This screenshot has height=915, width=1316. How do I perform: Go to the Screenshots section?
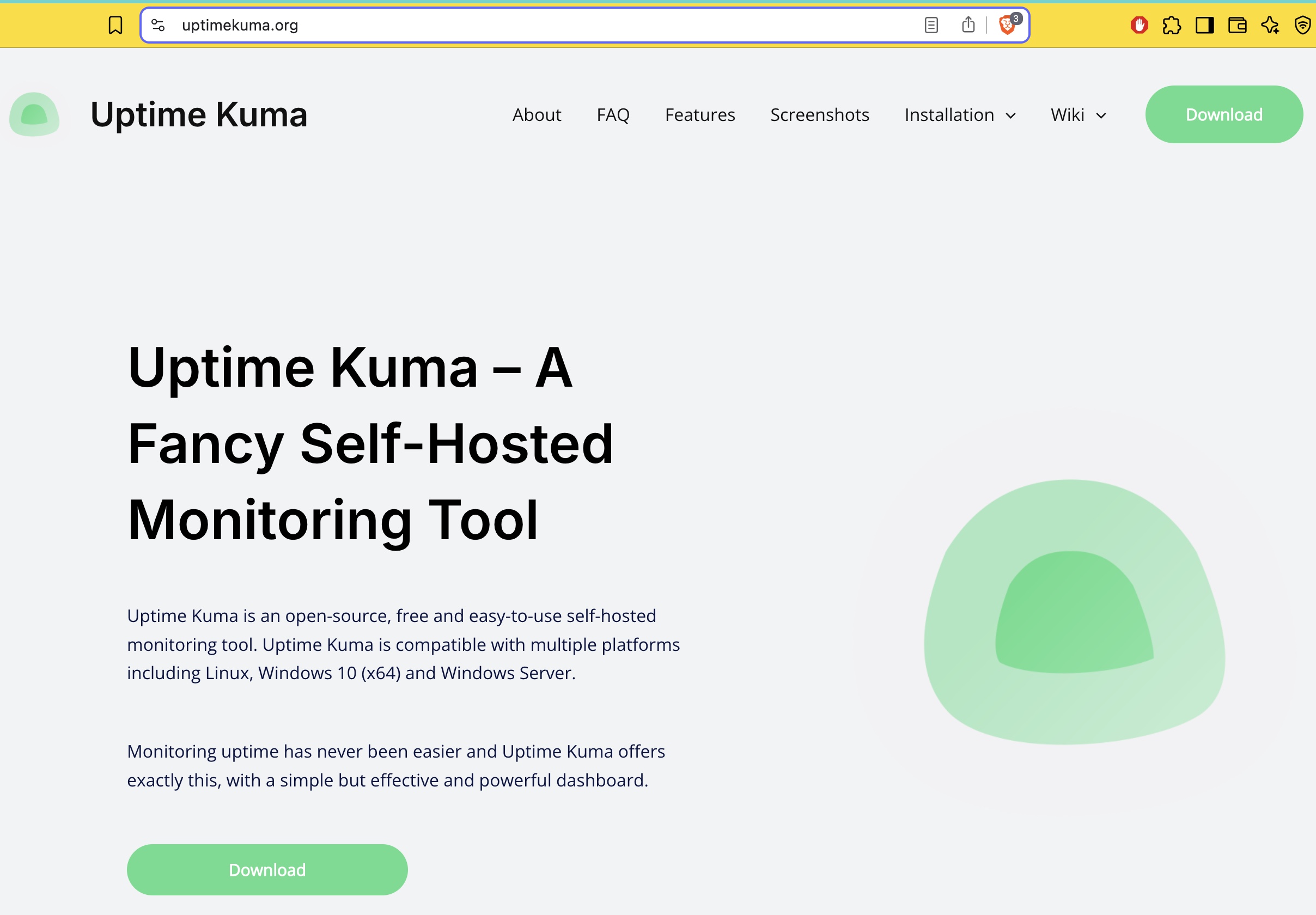pyautogui.click(x=820, y=114)
